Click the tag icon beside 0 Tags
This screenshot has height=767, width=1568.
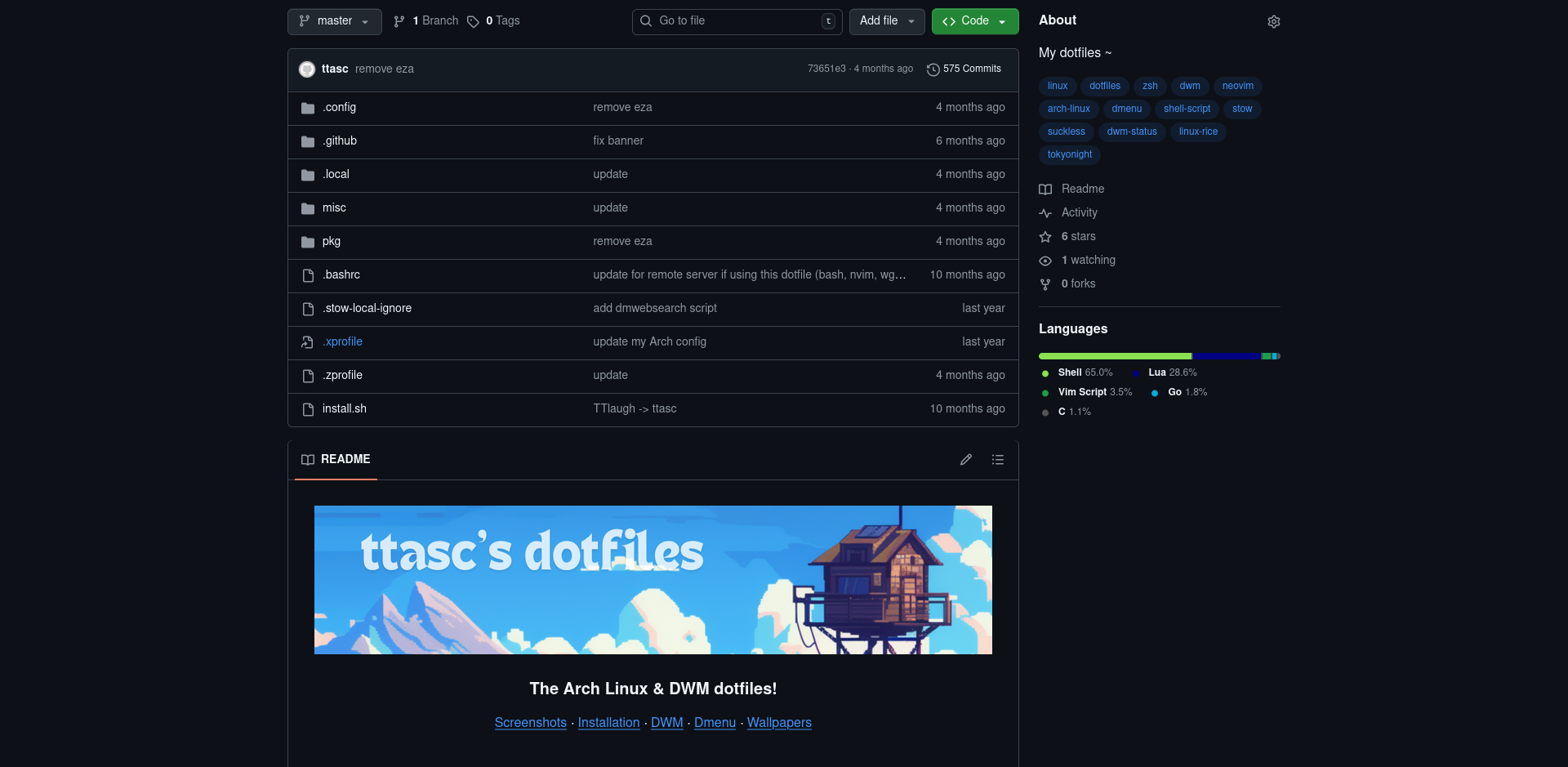tap(473, 21)
